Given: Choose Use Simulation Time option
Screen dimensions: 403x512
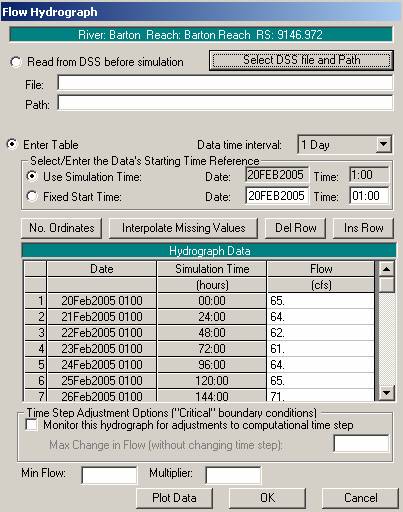Looking at the screenshot, I should 32,176.
